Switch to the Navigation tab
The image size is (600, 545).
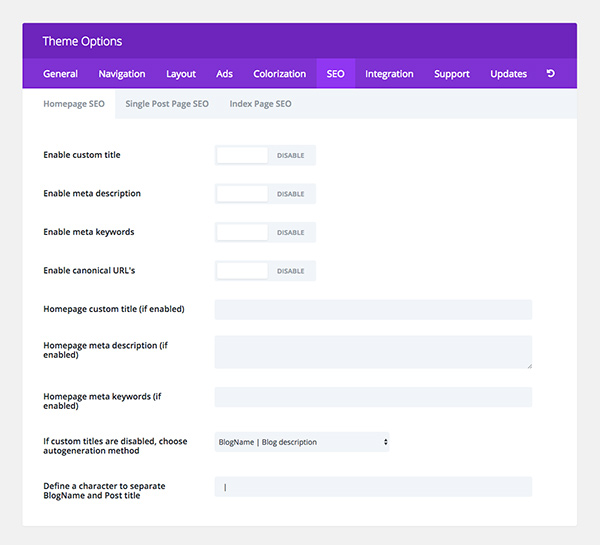click(122, 73)
